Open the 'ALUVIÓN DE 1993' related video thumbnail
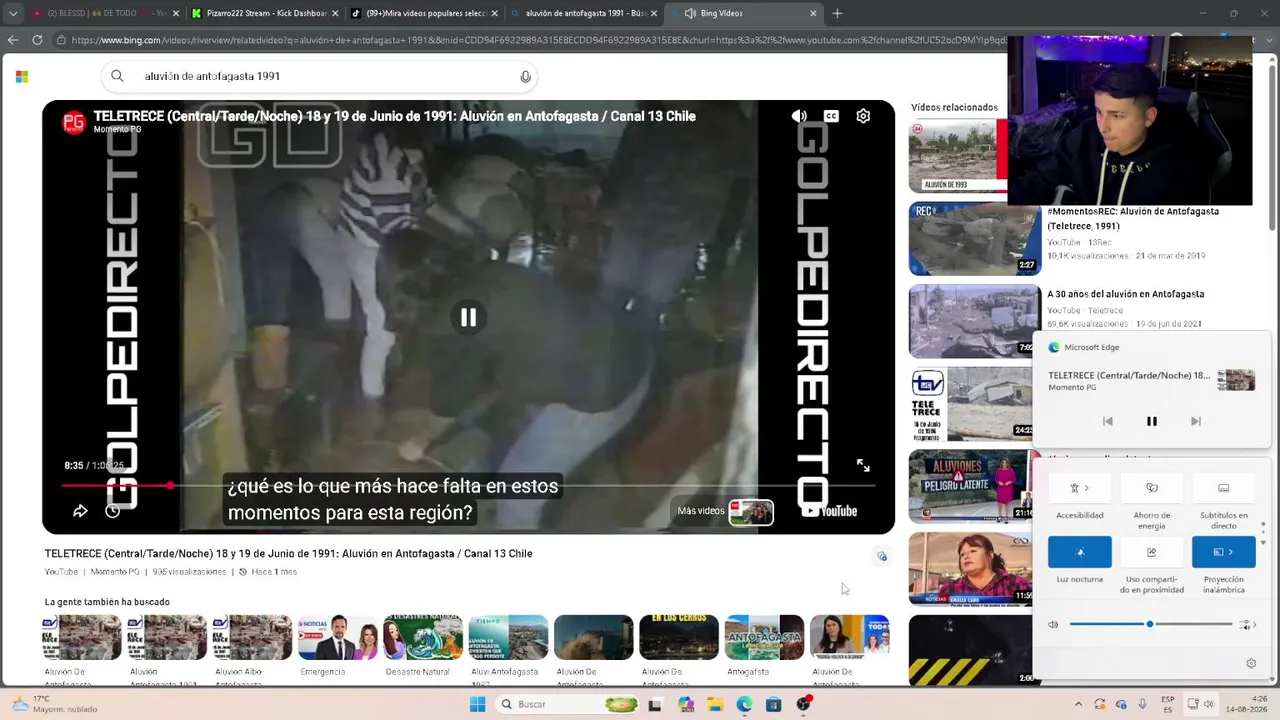1280x720 pixels. [958, 156]
